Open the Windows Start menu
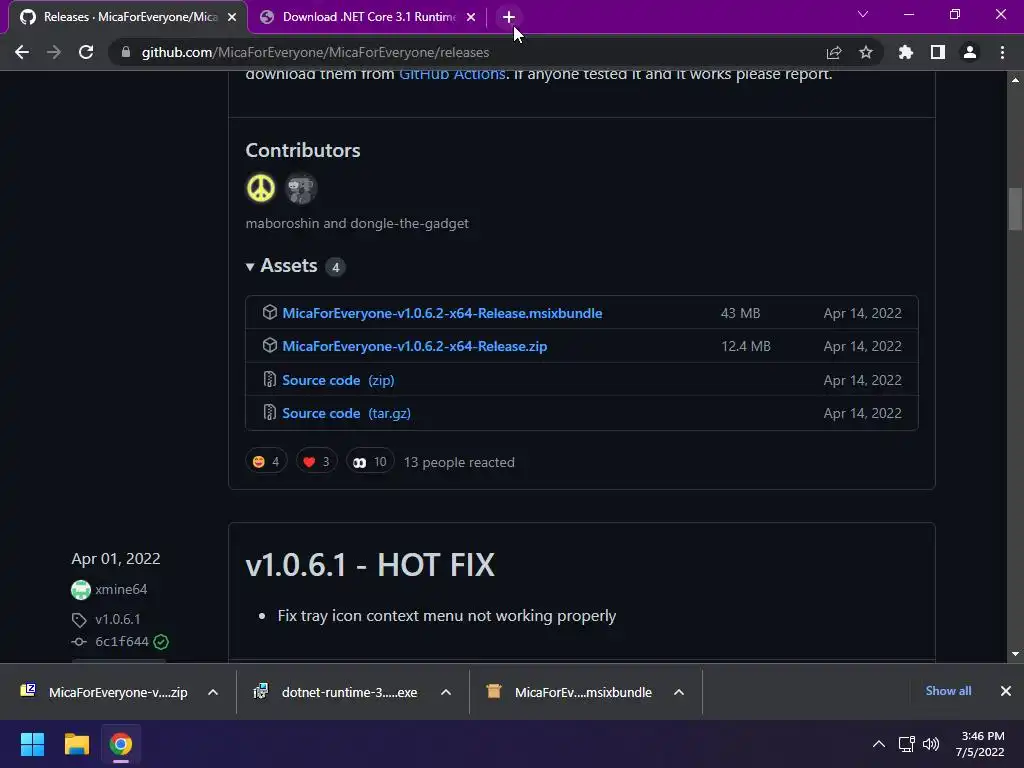Image resolution: width=1024 pixels, height=768 pixels. click(32, 744)
